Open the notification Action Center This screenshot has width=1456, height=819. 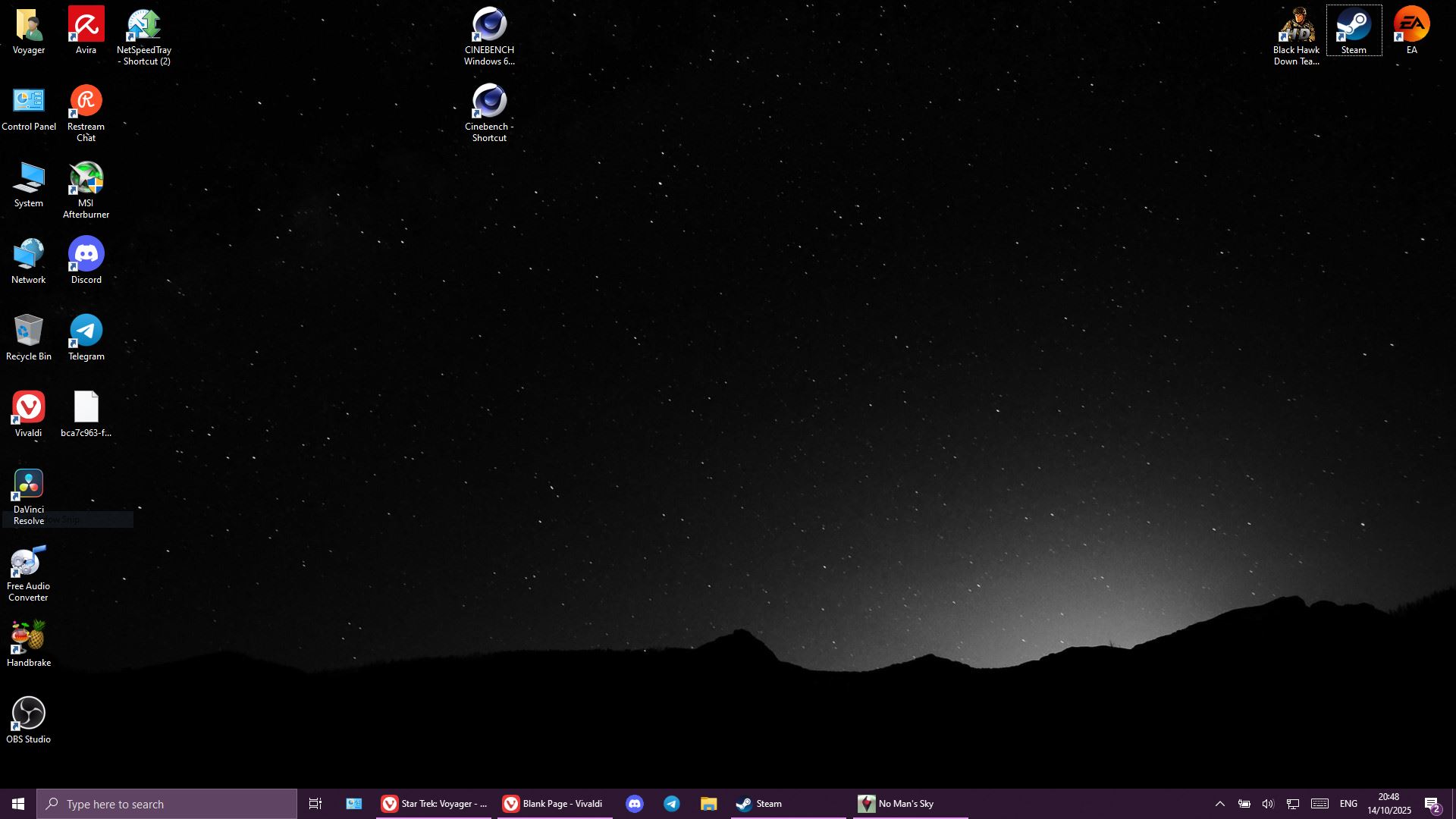coord(1432,804)
